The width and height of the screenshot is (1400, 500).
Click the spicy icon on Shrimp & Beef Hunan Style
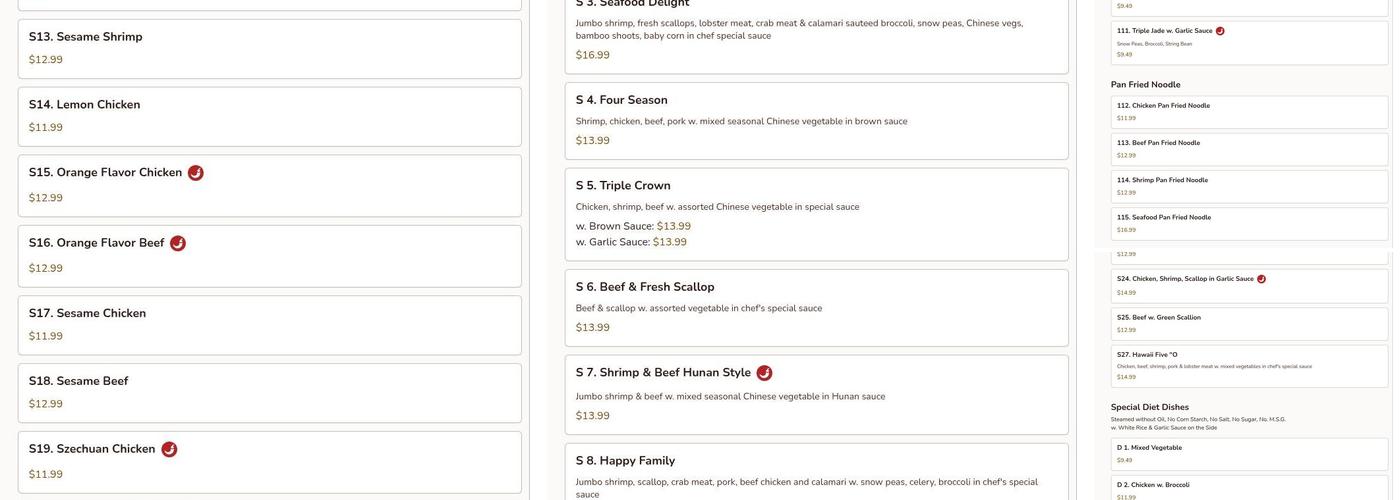coord(764,373)
